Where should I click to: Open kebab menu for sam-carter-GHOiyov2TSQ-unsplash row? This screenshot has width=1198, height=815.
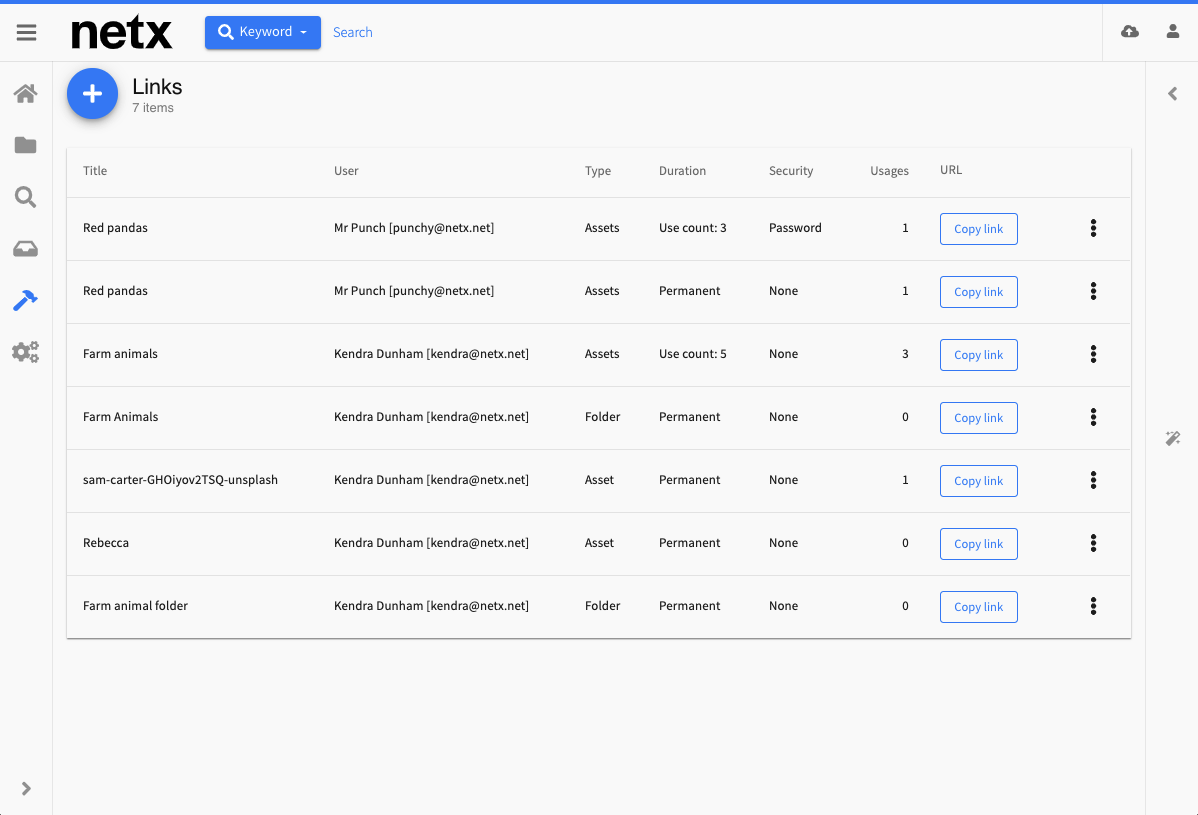pos(1093,480)
